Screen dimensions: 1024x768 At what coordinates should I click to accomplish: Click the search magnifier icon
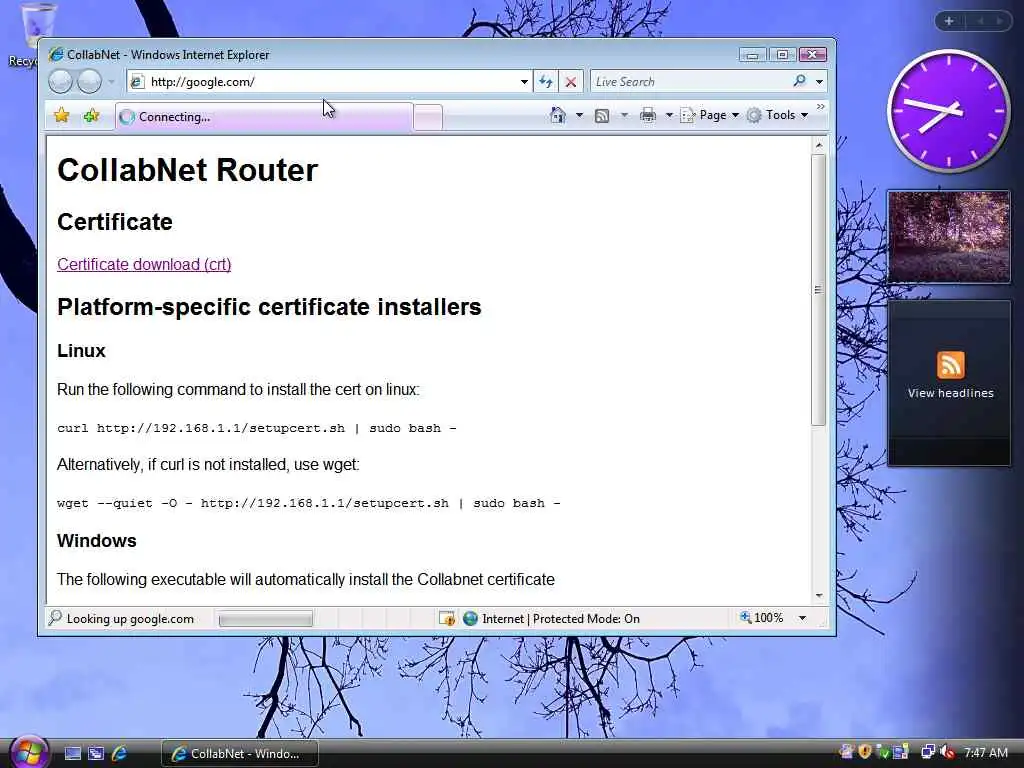799,81
